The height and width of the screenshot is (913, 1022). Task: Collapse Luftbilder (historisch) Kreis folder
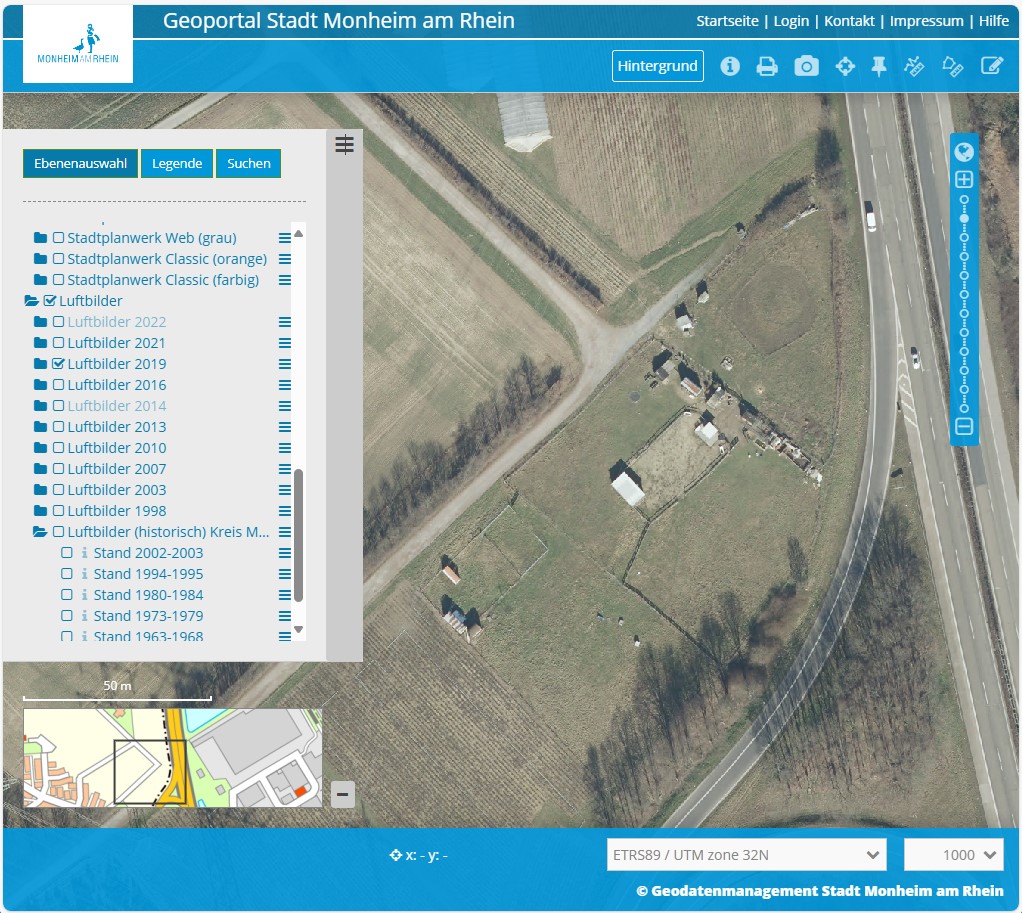click(40, 532)
